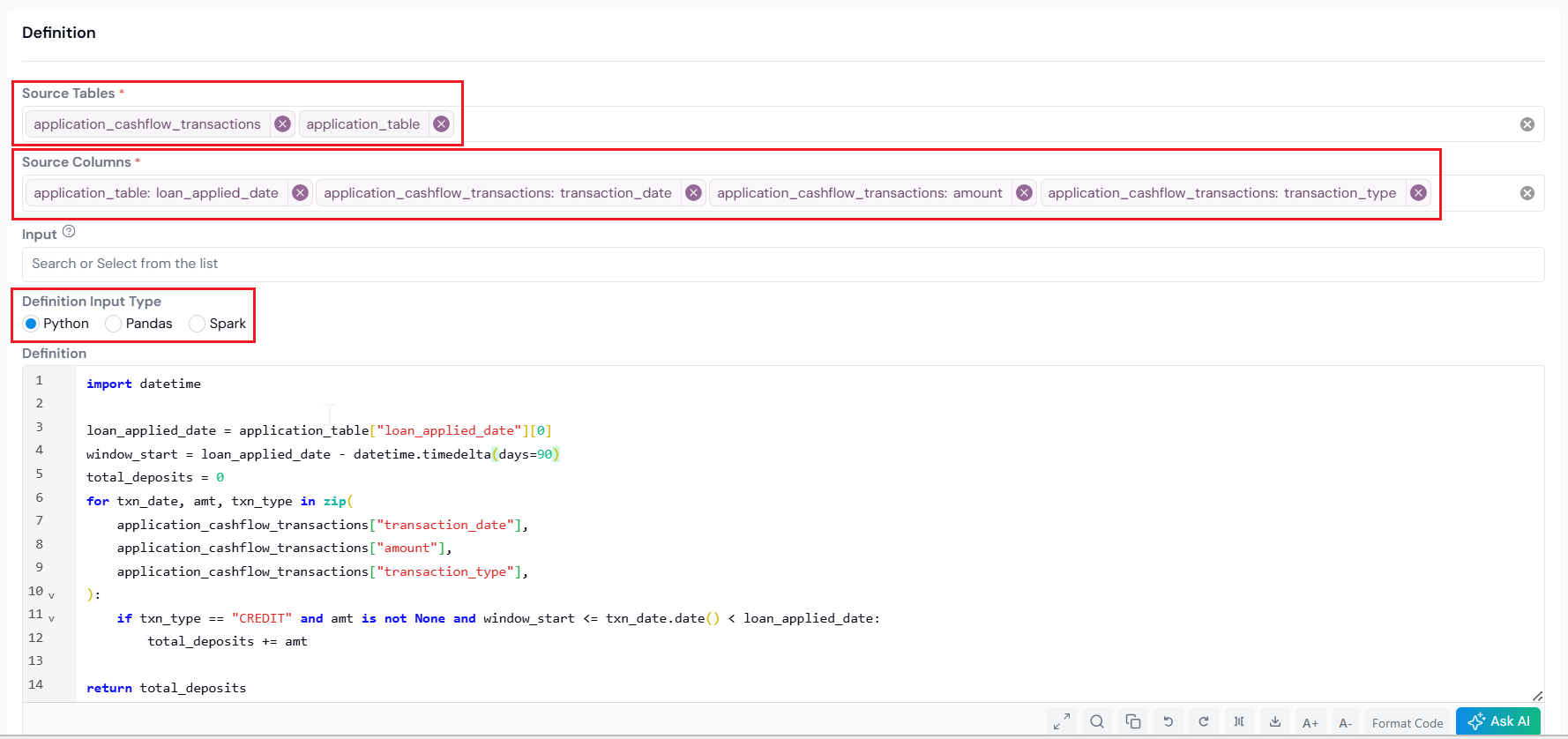
Task: Expand code editor to fullscreen
Action: click(x=1062, y=721)
